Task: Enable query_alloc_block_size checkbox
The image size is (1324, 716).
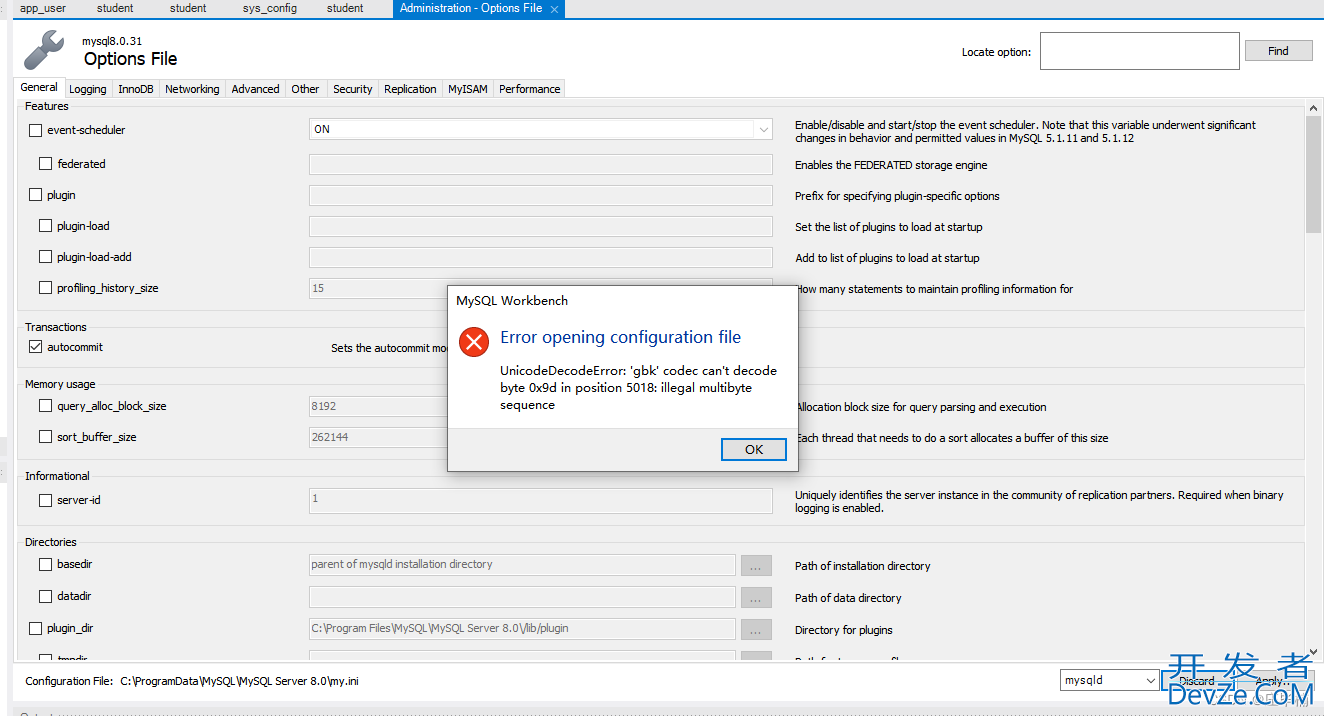Action: coord(46,406)
